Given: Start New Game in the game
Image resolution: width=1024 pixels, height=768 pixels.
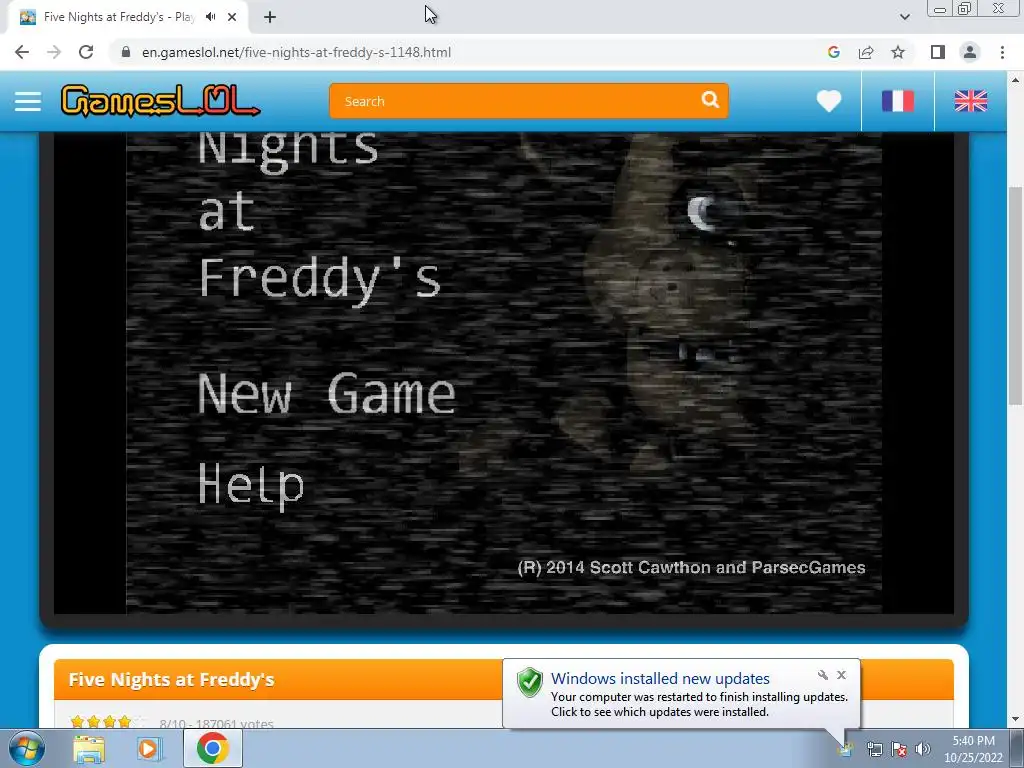Looking at the screenshot, I should (x=327, y=394).
